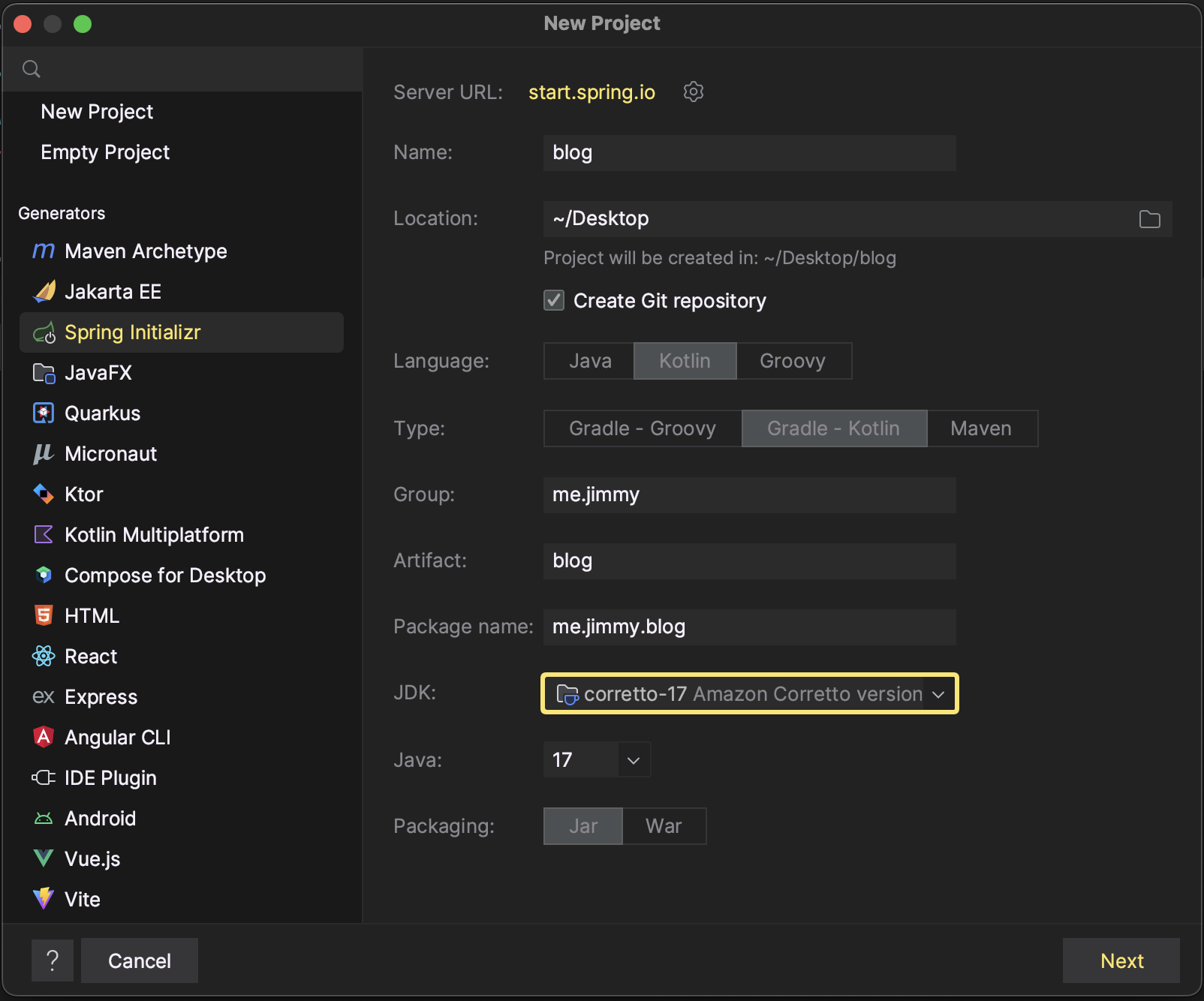Click the JavaFX folder icon
Image resolution: width=1204 pixels, height=1001 pixels.
pos(44,373)
